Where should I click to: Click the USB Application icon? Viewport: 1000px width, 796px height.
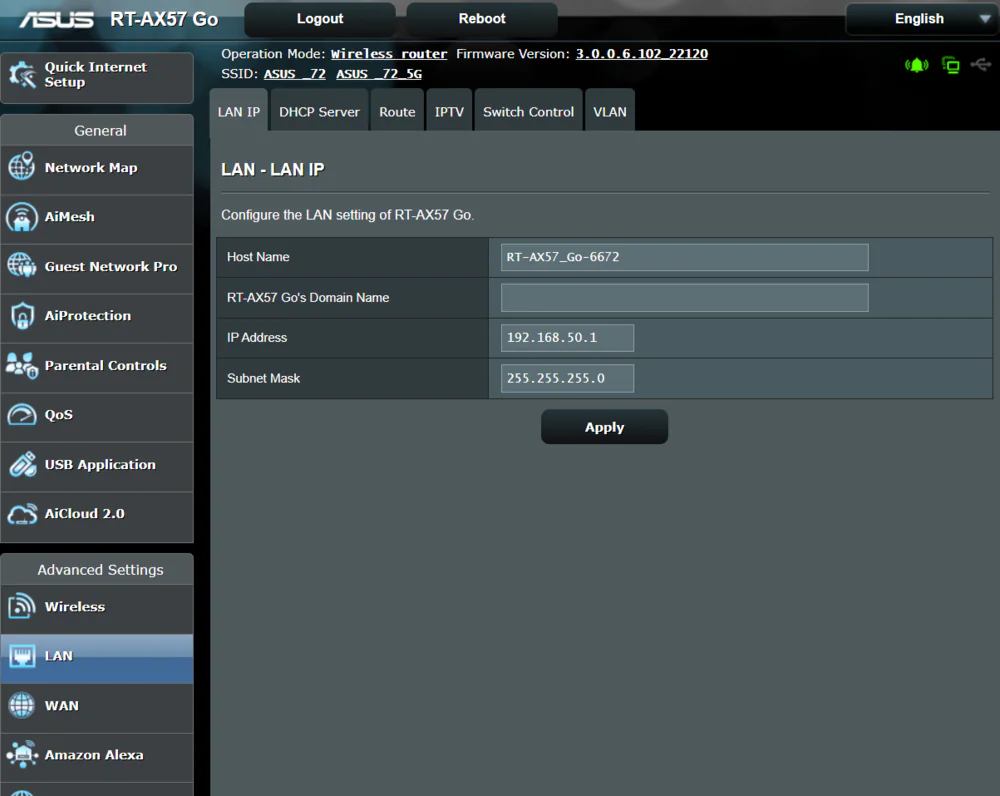click(22, 464)
